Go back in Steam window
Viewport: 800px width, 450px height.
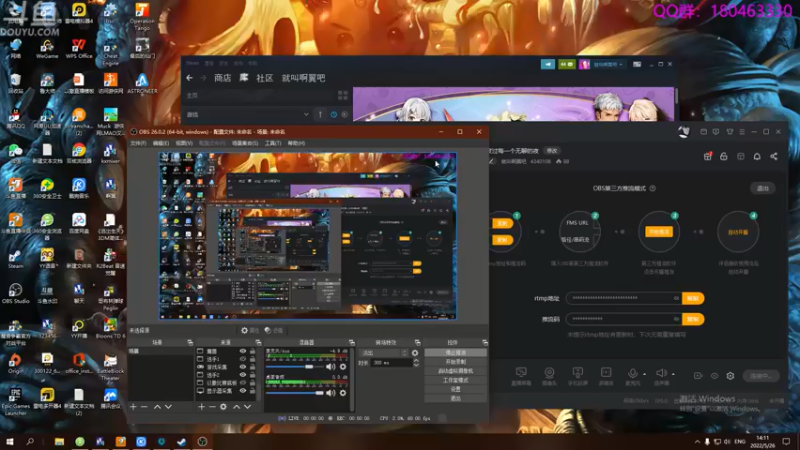(190, 78)
